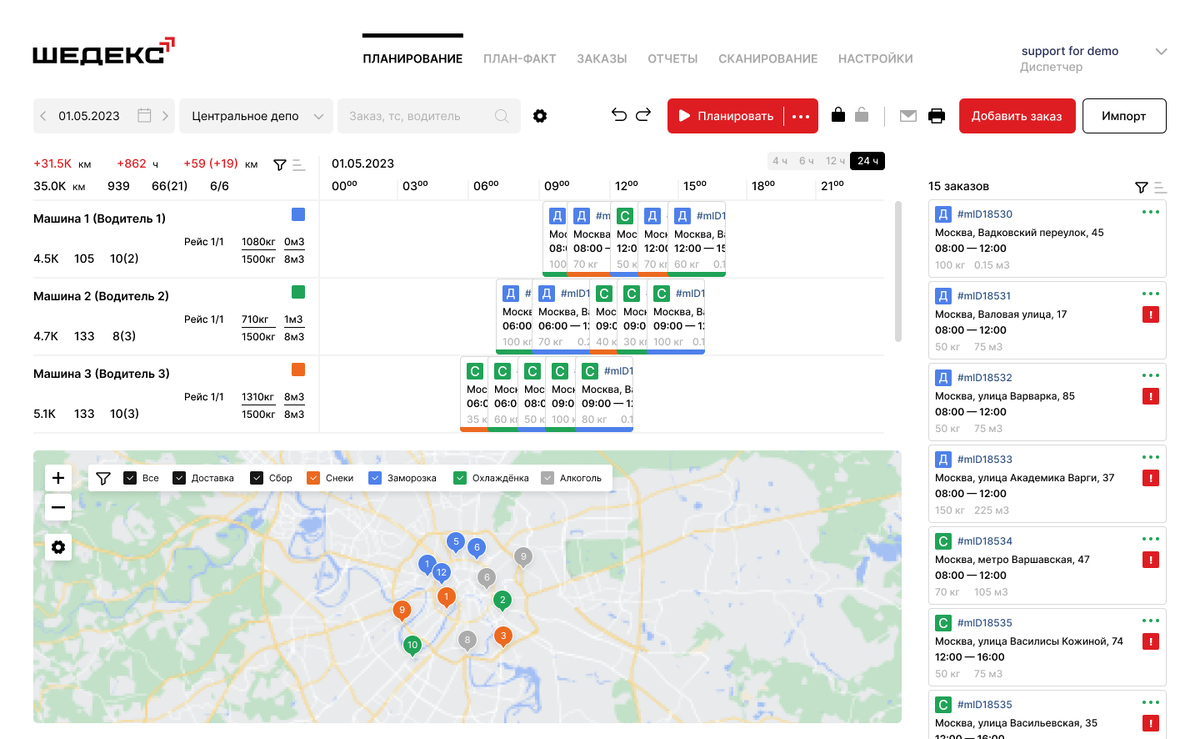The image size is (1200, 739).
Task: Zoom in on the map with the plus button
Action: [x=58, y=478]
